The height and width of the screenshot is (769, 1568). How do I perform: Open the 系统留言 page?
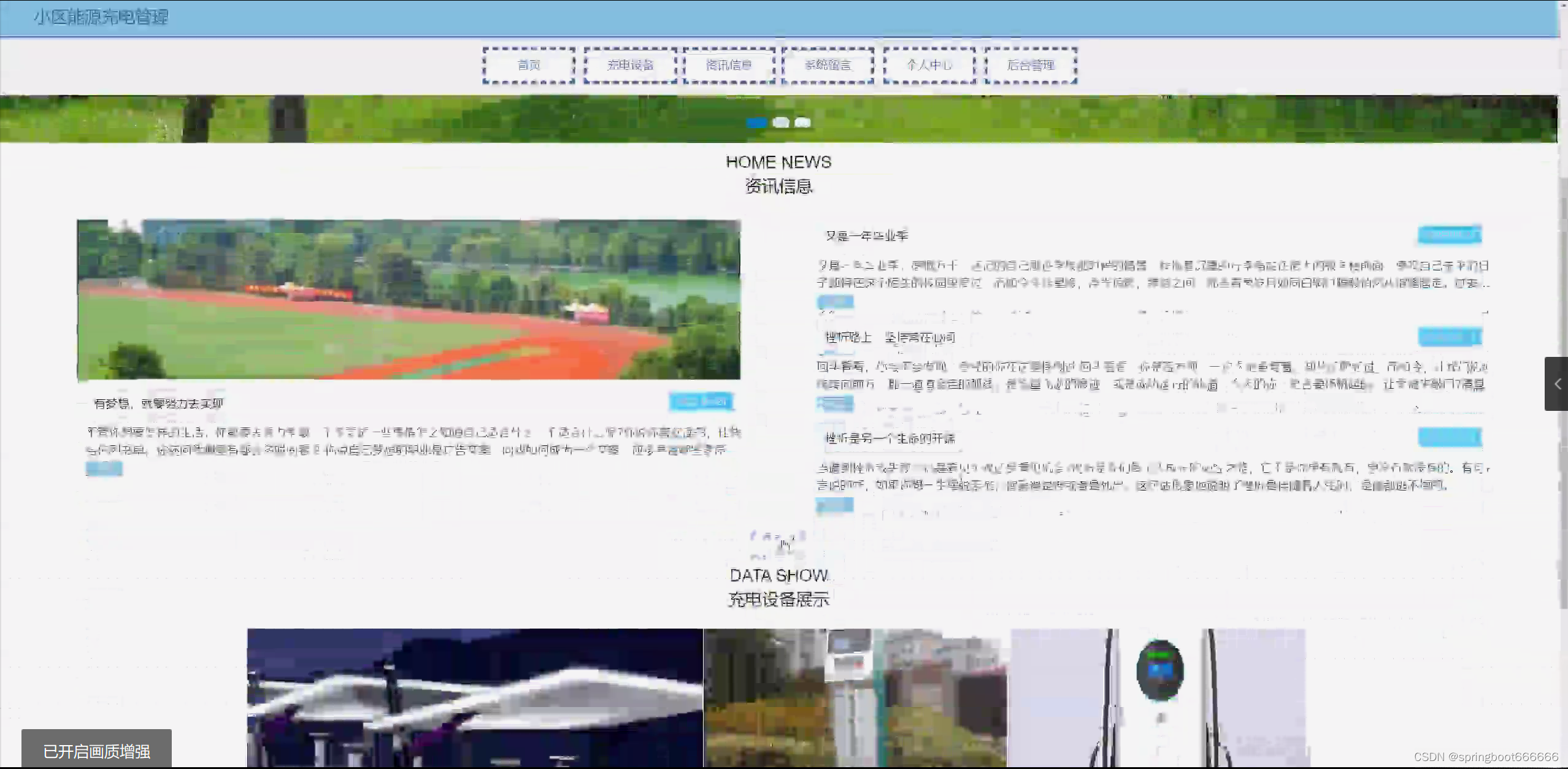tap(828, 65)
